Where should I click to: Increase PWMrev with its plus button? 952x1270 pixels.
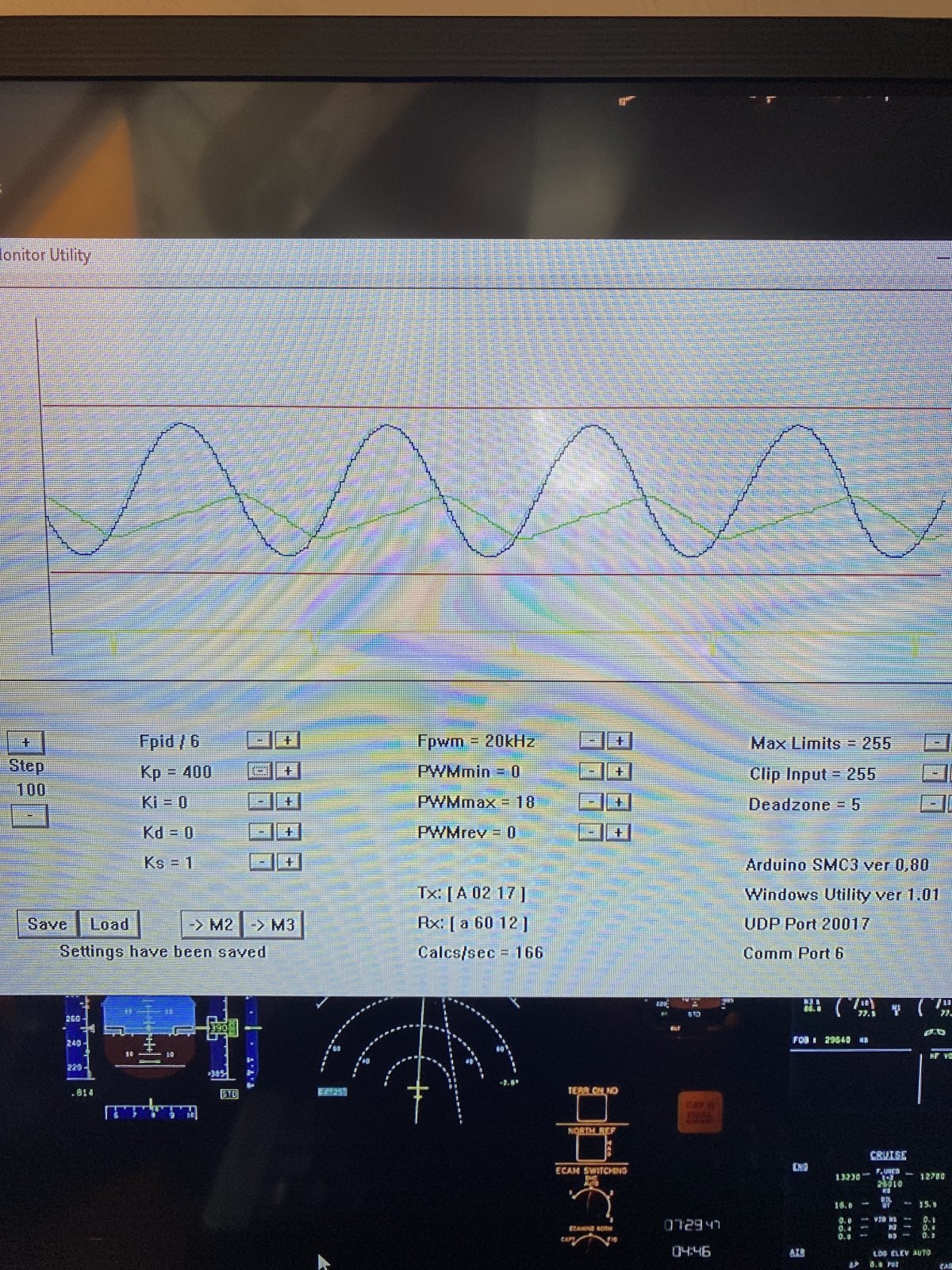(x=619, y=832)
